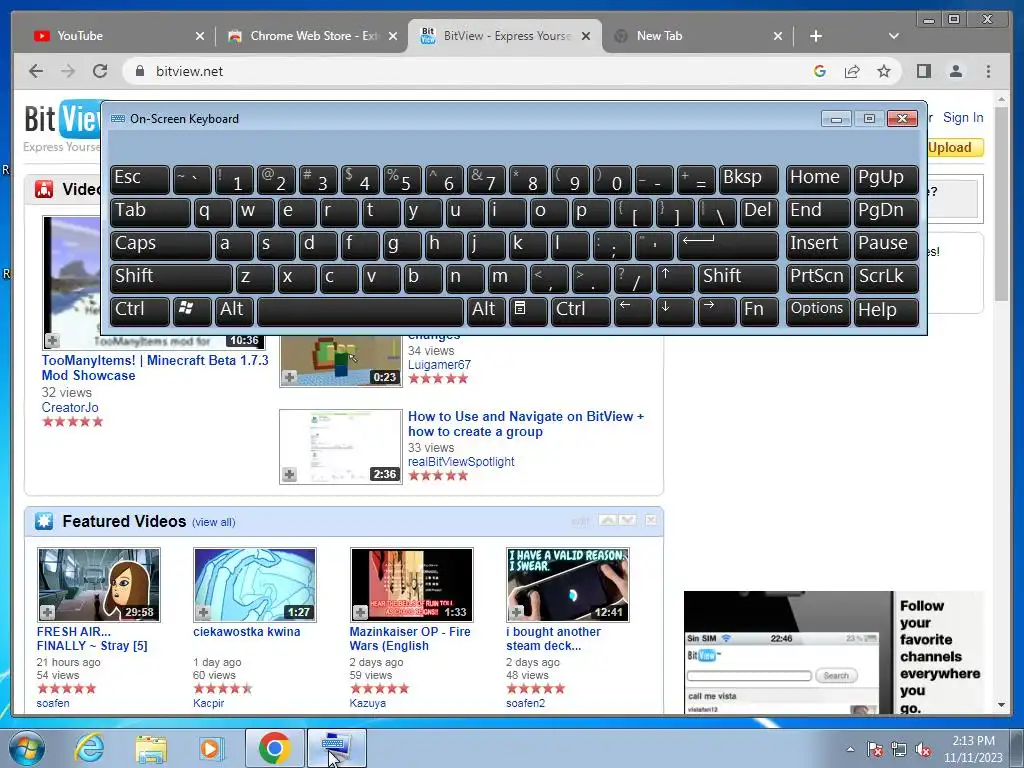Open Windows Explorer folder in taskbar

point(151,748)
